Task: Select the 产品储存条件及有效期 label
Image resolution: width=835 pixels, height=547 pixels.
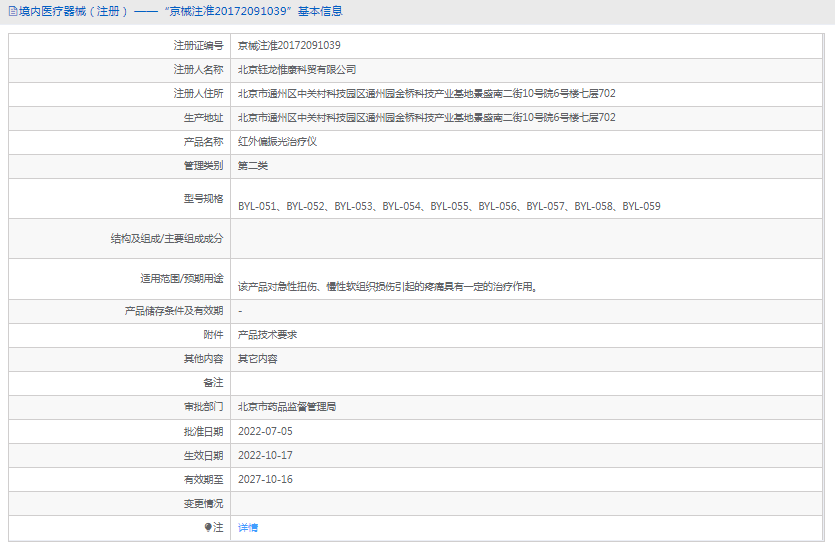Action: (x=174, y=311)
